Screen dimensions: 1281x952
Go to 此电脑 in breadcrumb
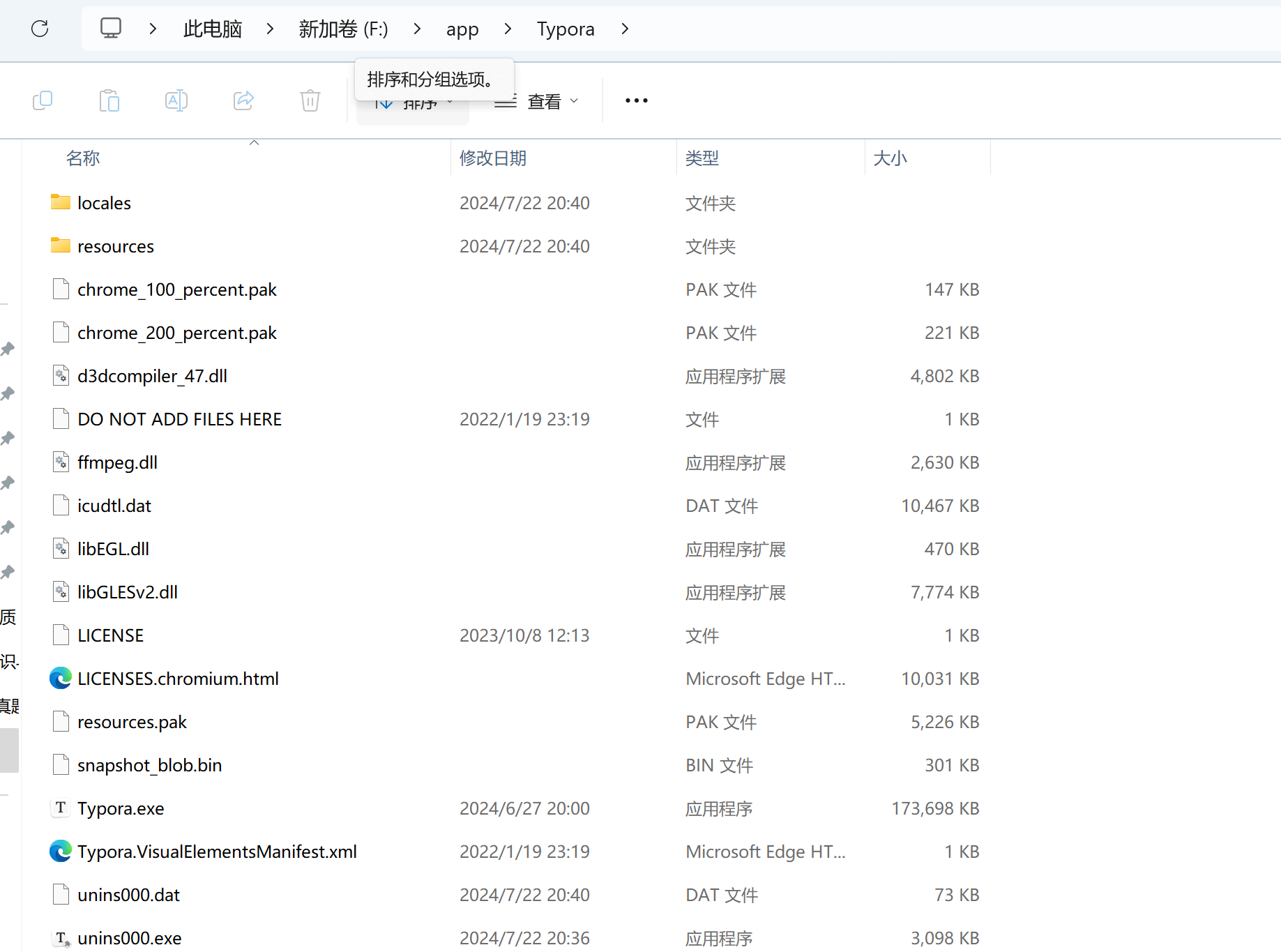[x=213, y=29]
